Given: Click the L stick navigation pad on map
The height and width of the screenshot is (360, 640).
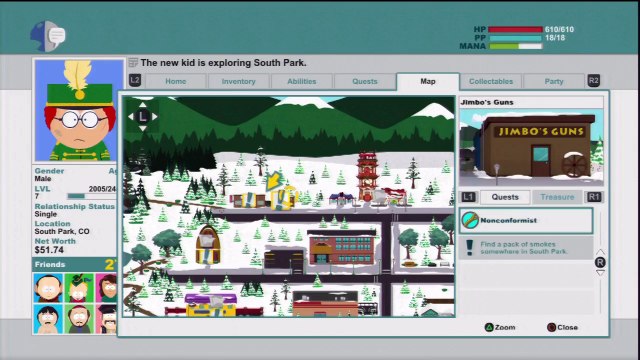Looking at the screenshot, I should 142,117.
